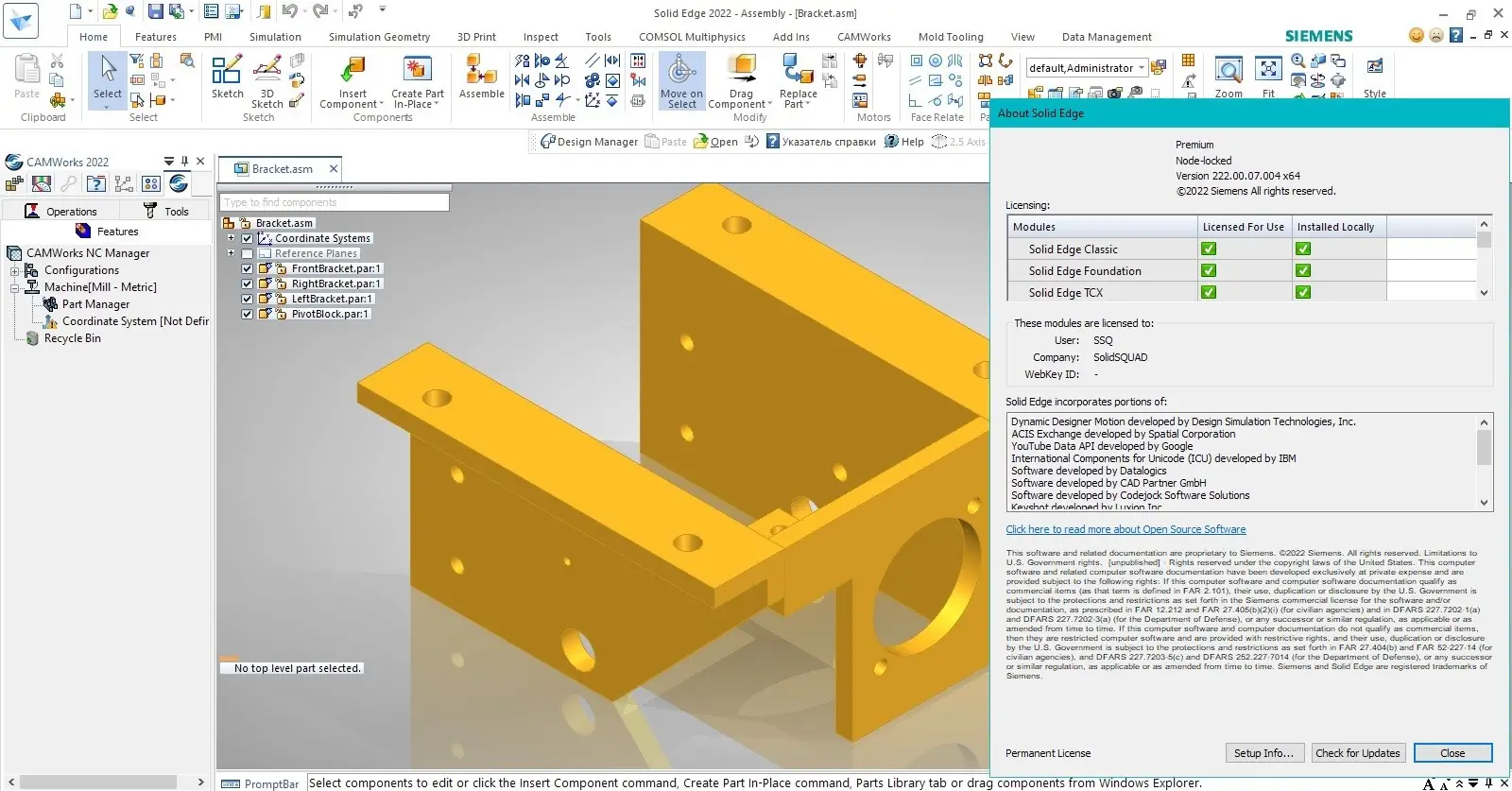
Task: Expand the Configurations node in CAMWorks tree
Action: [x=14, y=271]
